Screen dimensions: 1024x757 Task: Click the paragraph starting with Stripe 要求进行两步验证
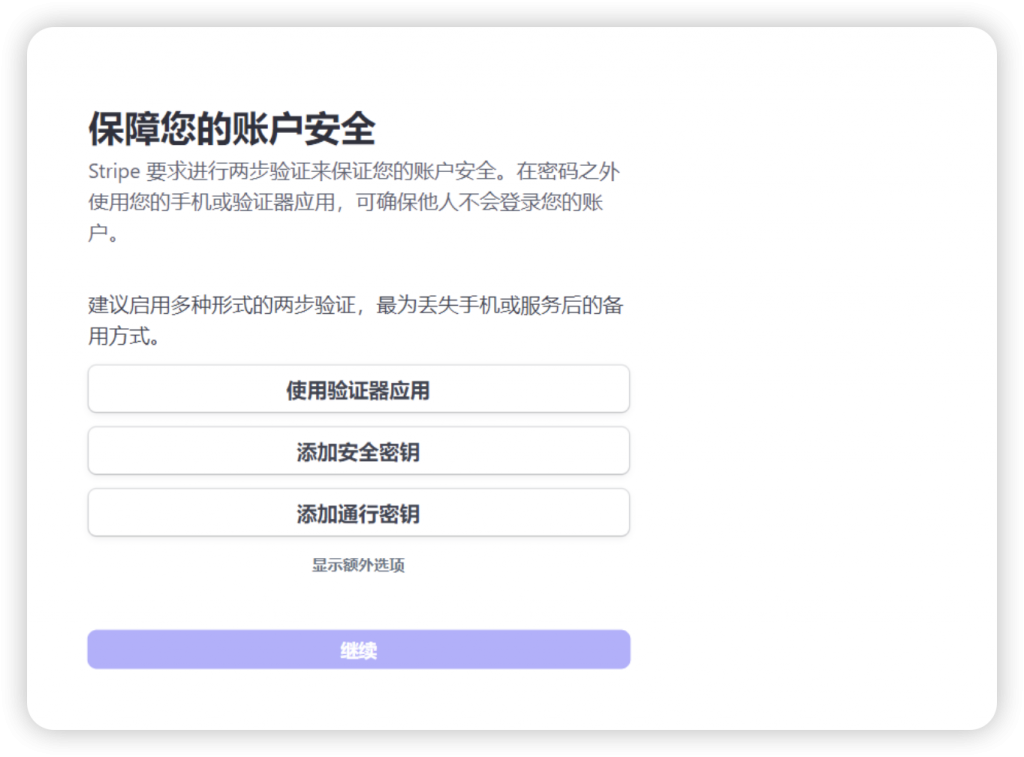pos(355,202)
